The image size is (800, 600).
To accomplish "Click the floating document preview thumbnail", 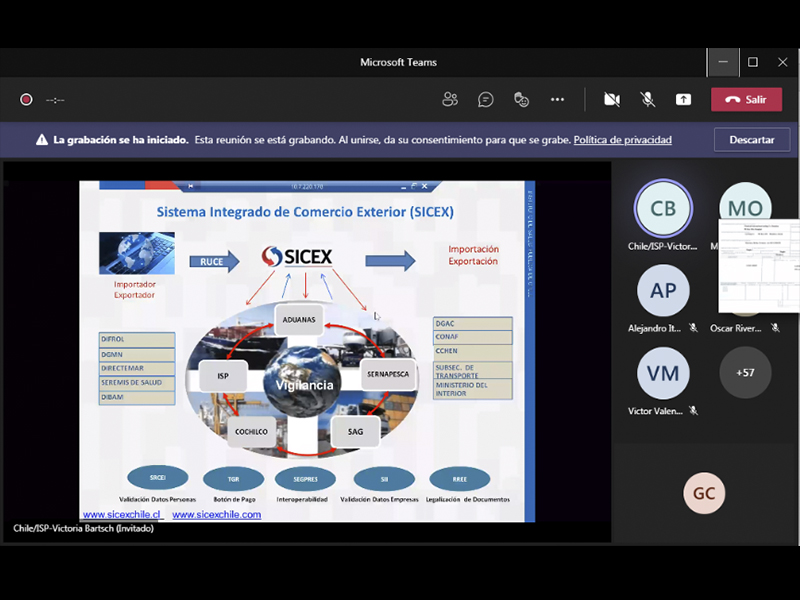I will [x=759, y=265].
